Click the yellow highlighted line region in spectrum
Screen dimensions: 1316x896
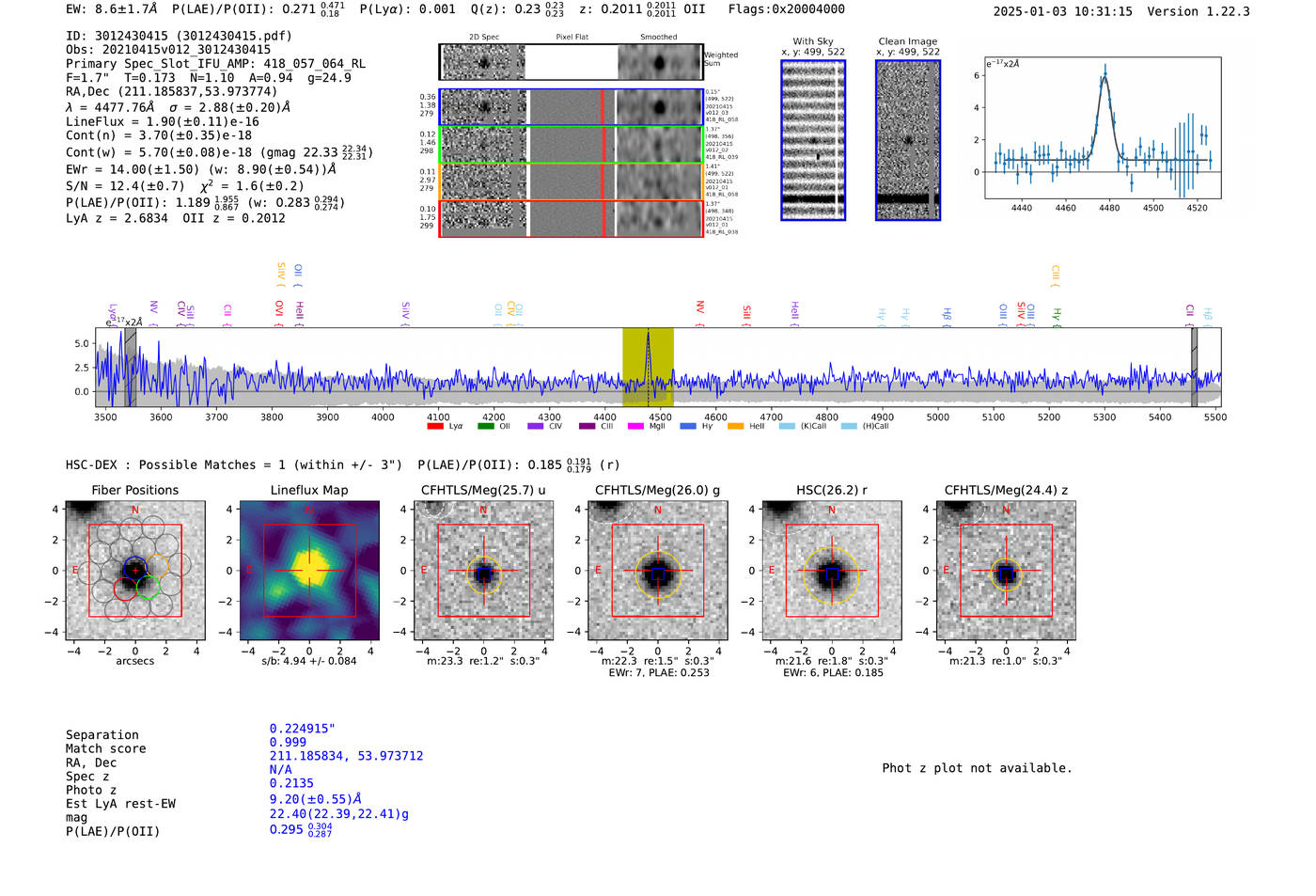(x=648, y=367)
